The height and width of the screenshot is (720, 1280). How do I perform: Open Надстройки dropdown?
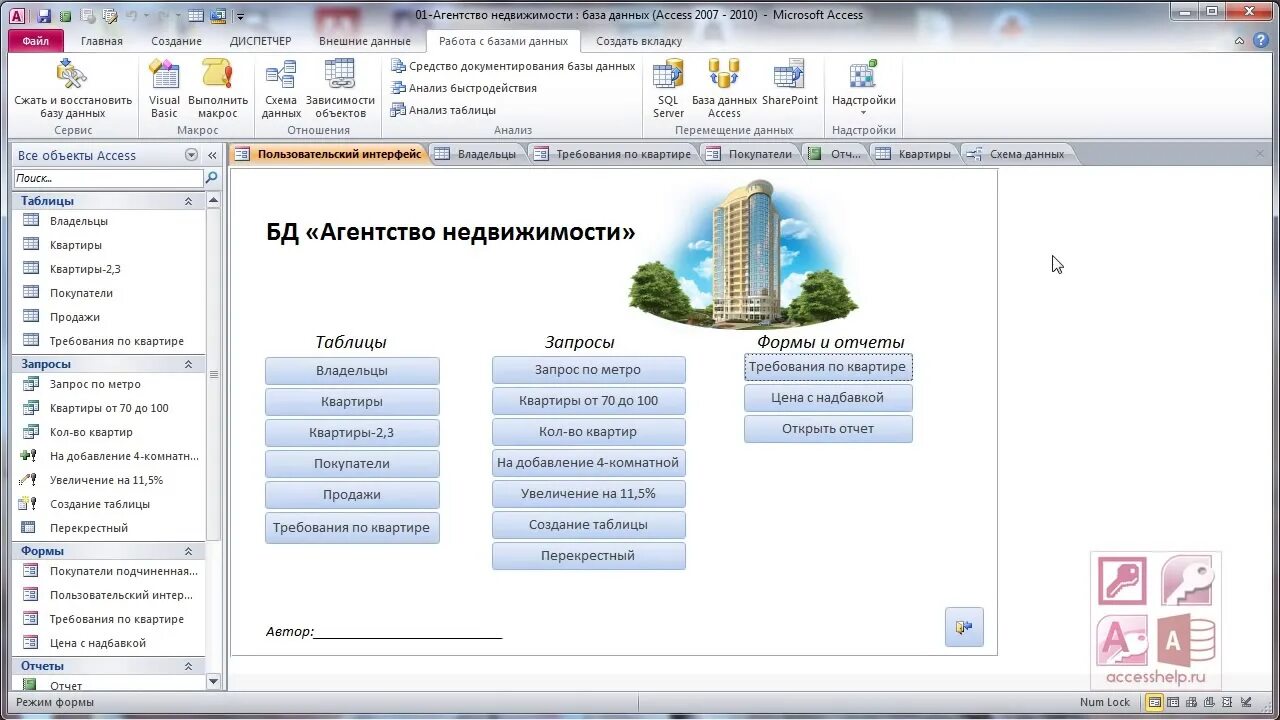[863, 89]
